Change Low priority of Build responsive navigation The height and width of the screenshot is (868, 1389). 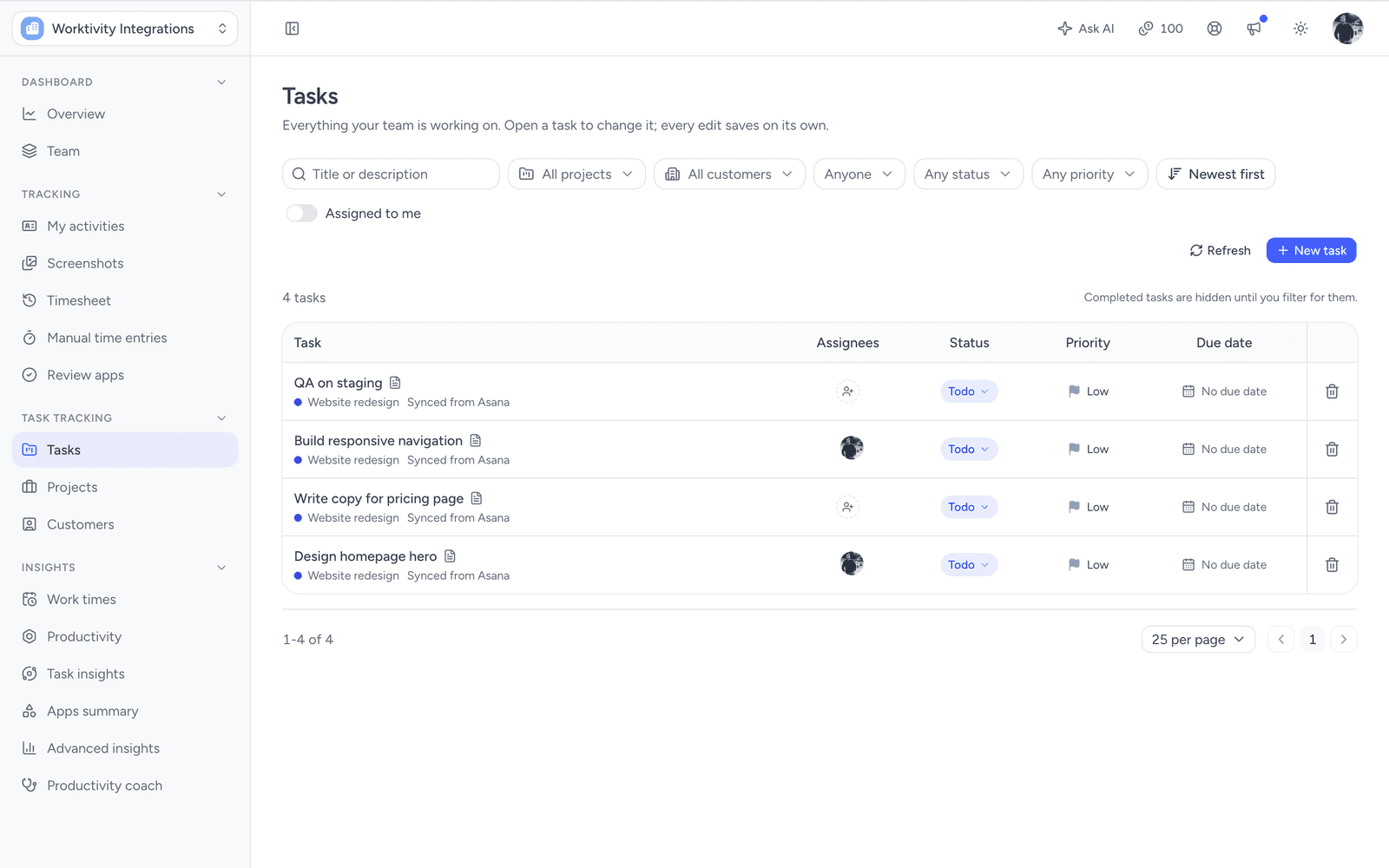point(1088,450)
